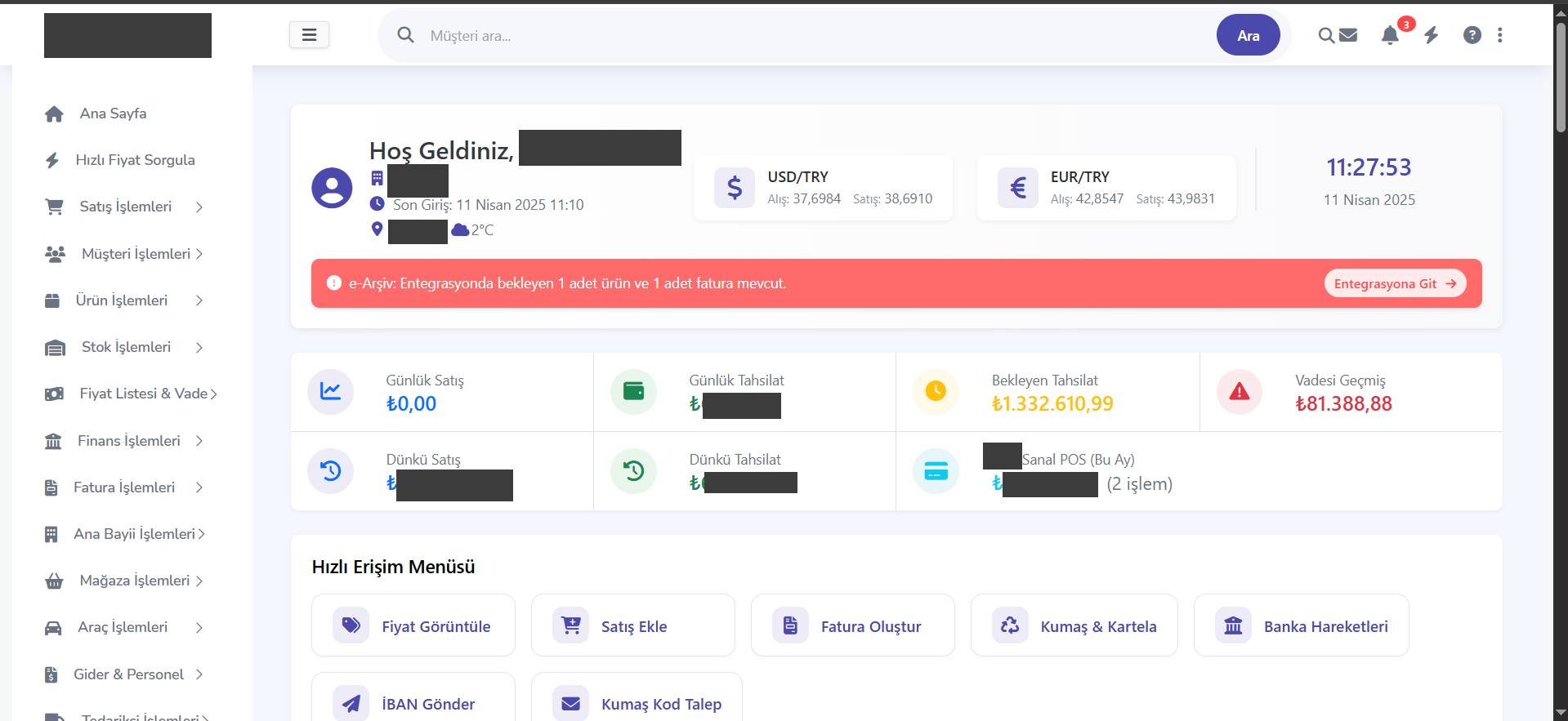The image size is (1568, 721).
Task: Click scrollbar down arrow
Action: pos(1561,713)
